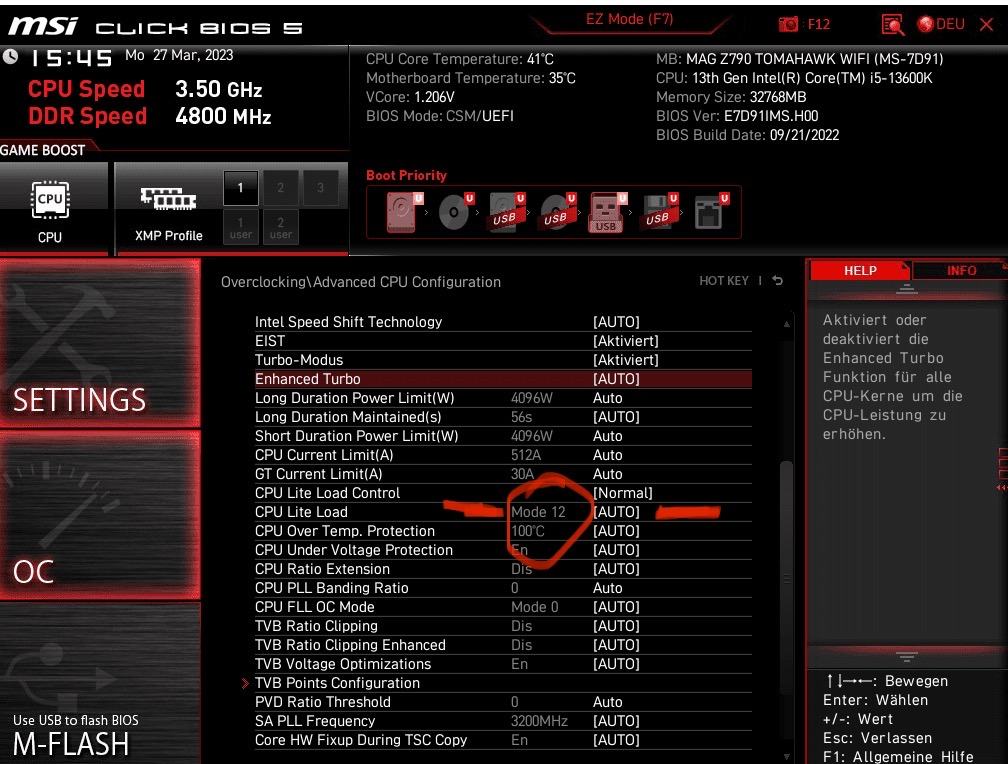Open the BIOS search magnifier icon
This screenshot has width=1008, height=764.
click(x=893, y=24)
